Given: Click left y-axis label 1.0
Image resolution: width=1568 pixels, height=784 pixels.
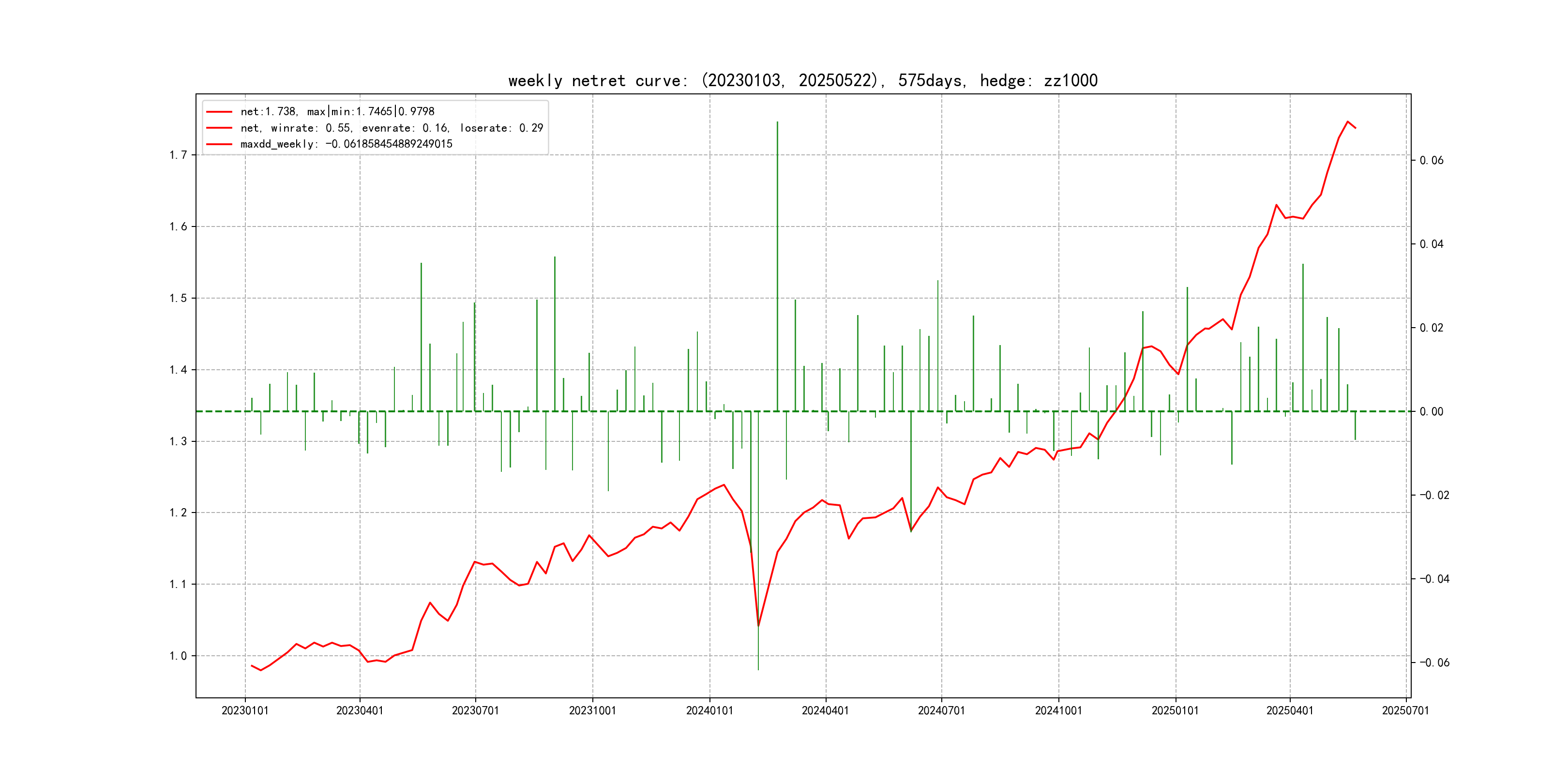Looking at the screenshot, I should click(x=178, y=656).
